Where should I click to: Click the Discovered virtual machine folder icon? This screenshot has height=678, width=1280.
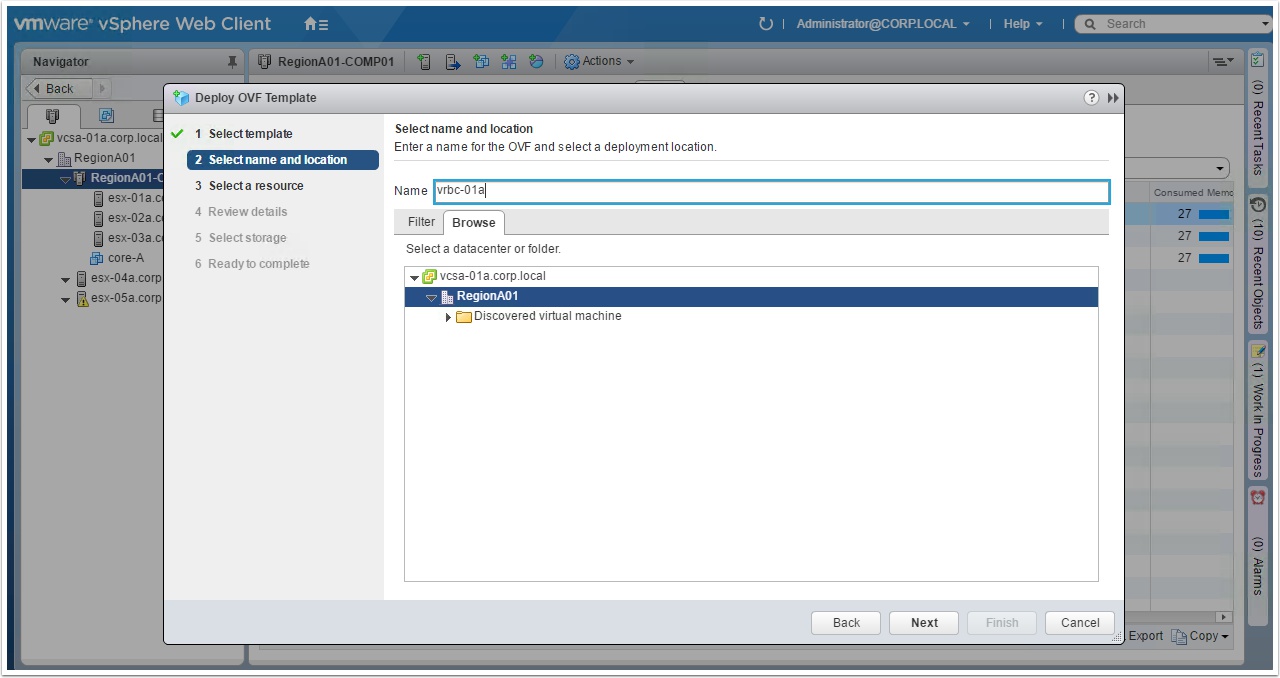pyautogui.click(x=464, y=317)
